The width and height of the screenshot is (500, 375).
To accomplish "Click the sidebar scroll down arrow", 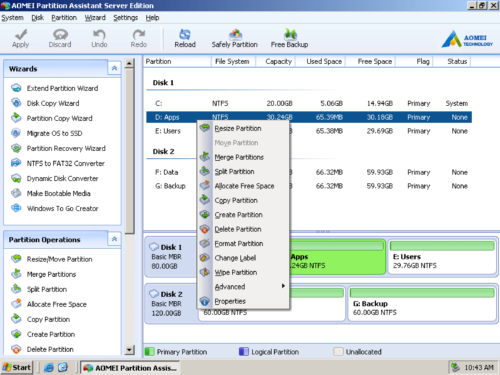I will pos(129,350).
